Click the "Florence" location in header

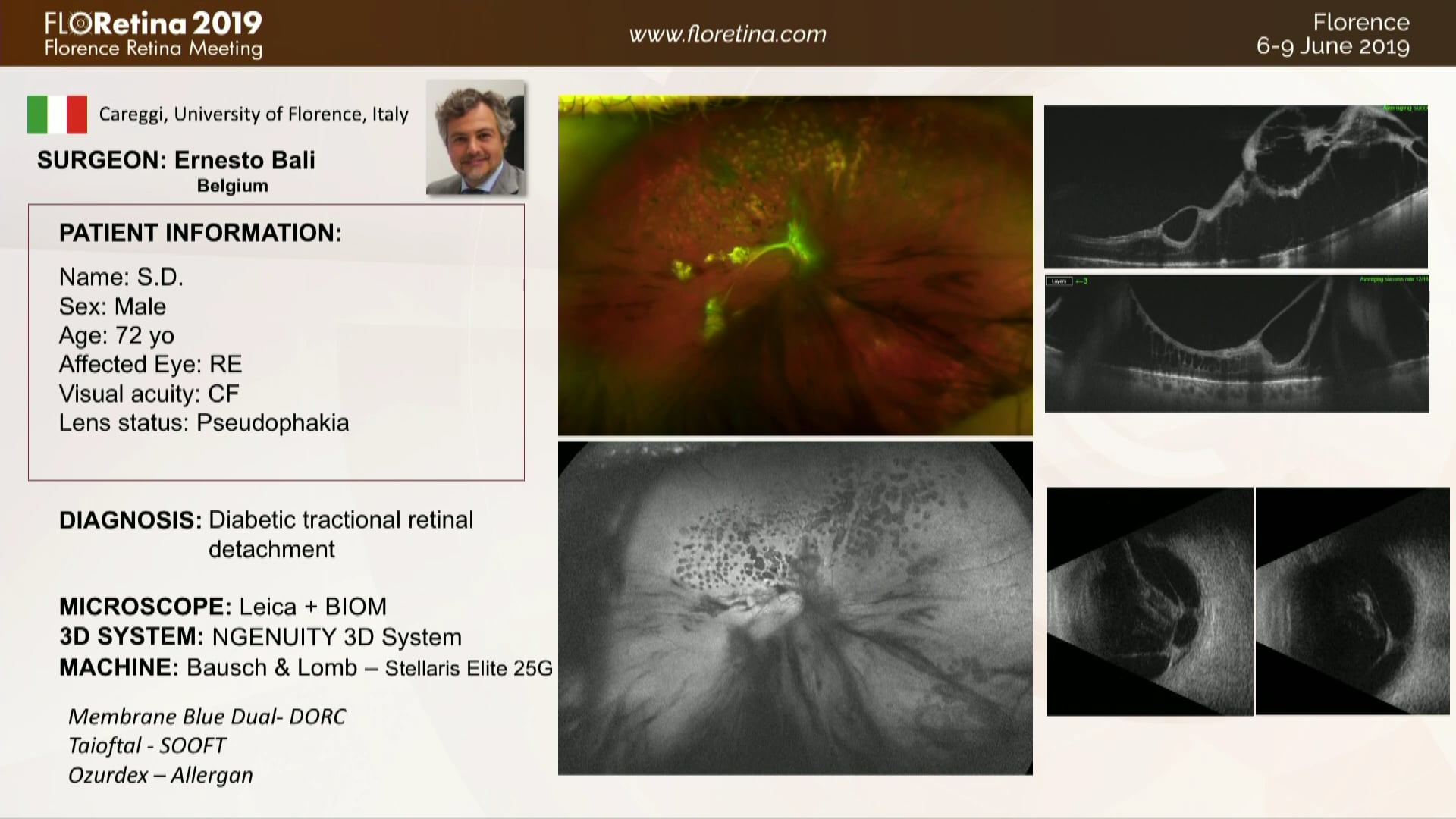point(1361,22)
